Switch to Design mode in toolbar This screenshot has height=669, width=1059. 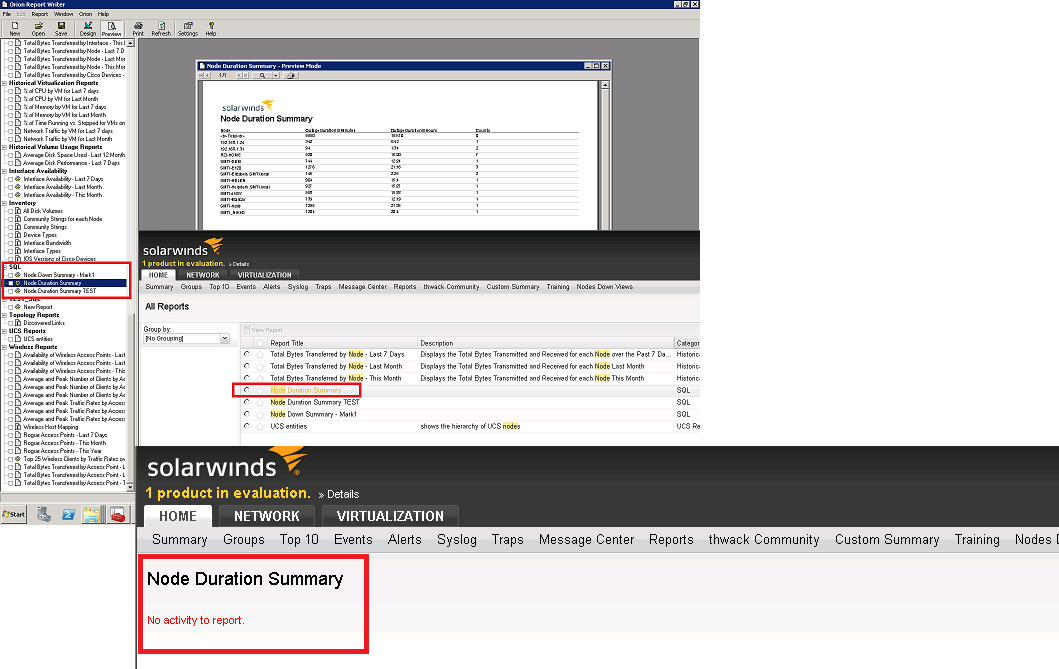click(x=88, y=28)
